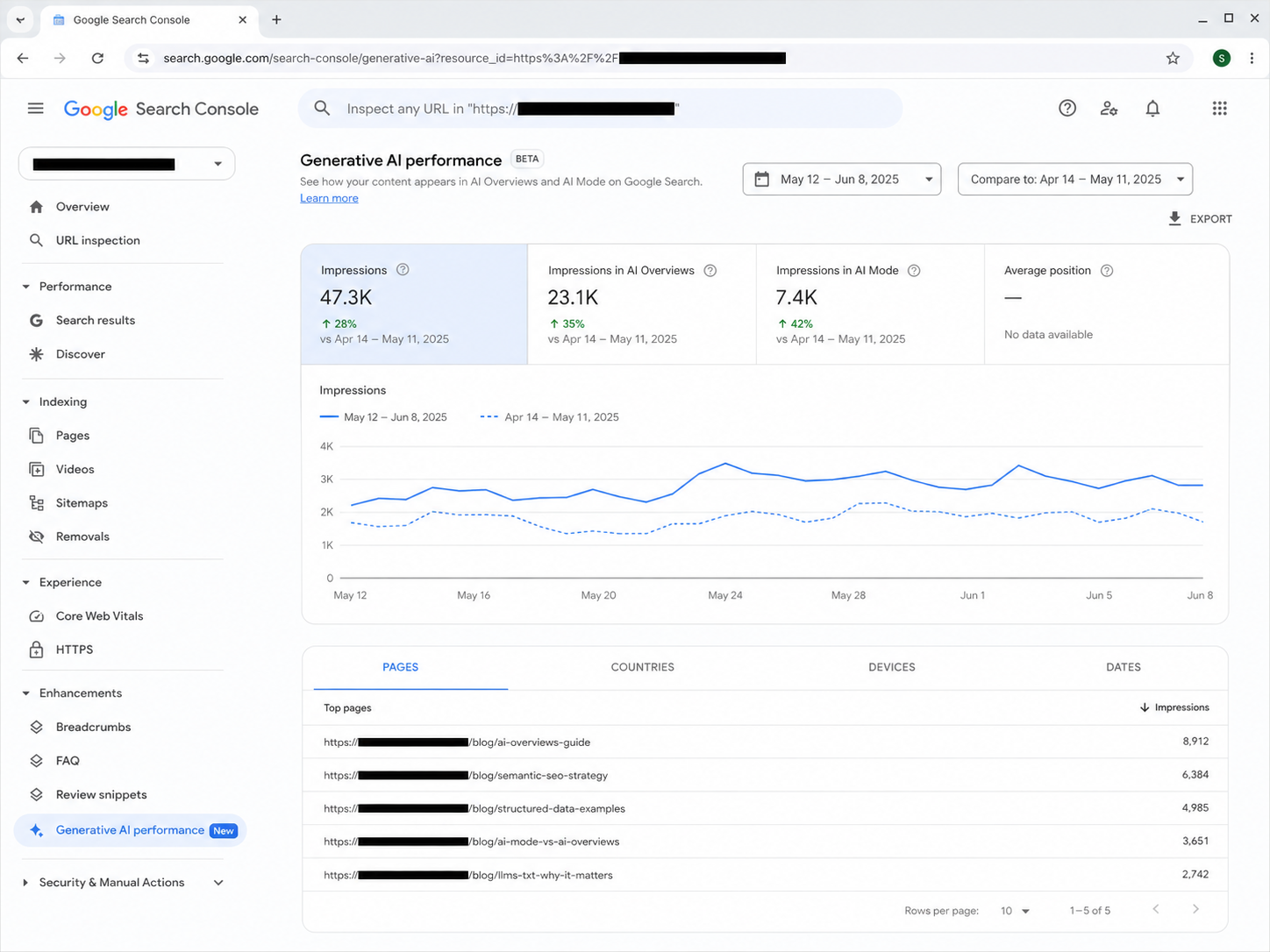
Task: Click the calendar icon in date range
Action: (x=762, y=179)
